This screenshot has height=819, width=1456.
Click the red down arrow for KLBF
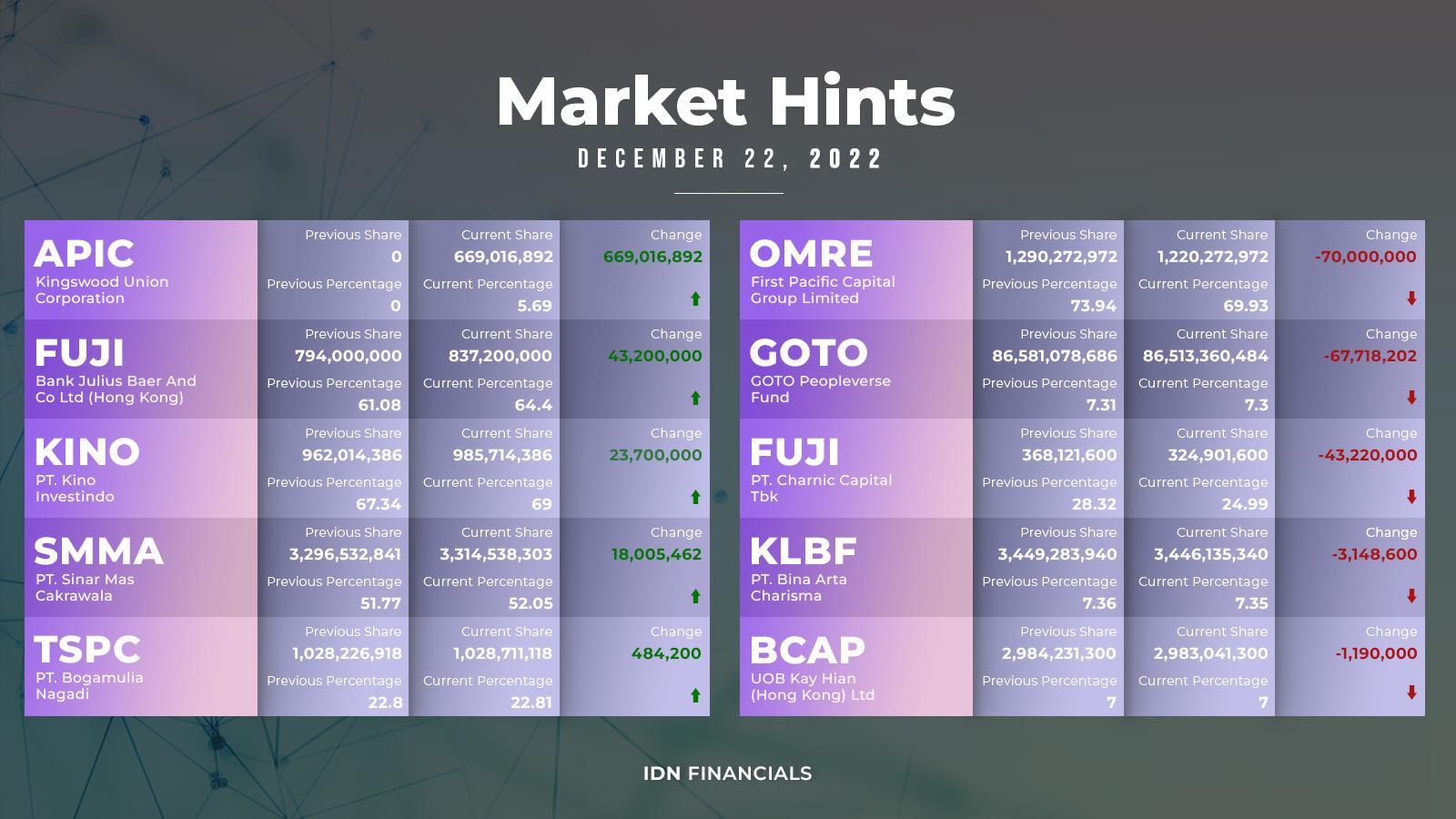1411,596
